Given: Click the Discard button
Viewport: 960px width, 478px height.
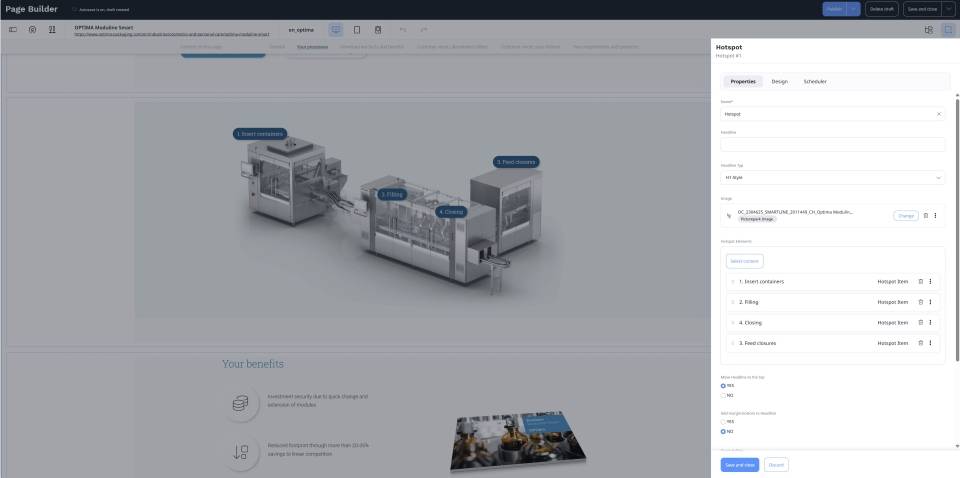Looking at the screenshot, I should 776,465.
